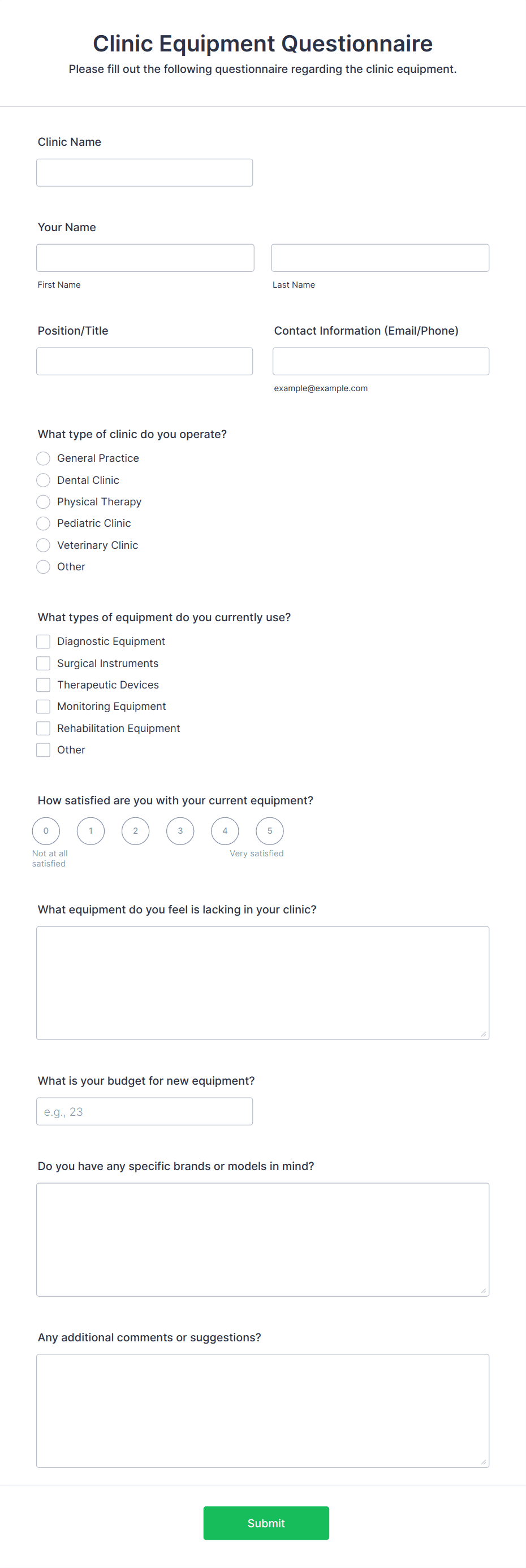The height and width of the screenshot is (1568, 526).
Task: Check the Diagnostic Equipment box
Action: point(43,642)
